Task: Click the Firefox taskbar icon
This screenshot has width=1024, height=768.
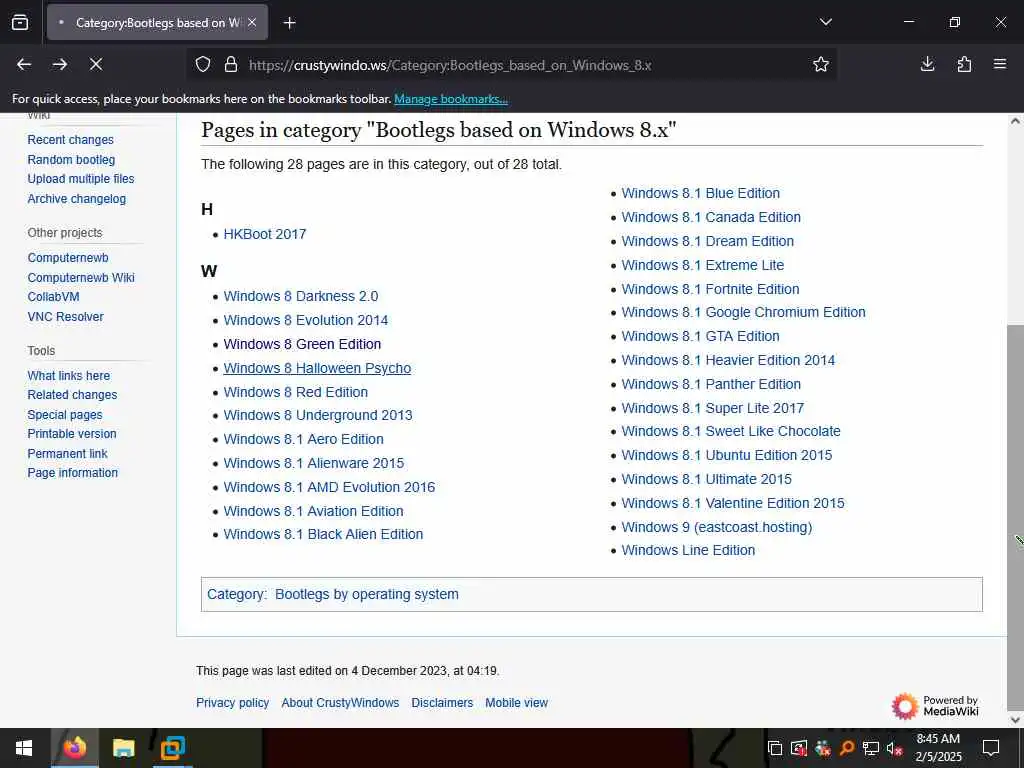Action: (74, 748)
